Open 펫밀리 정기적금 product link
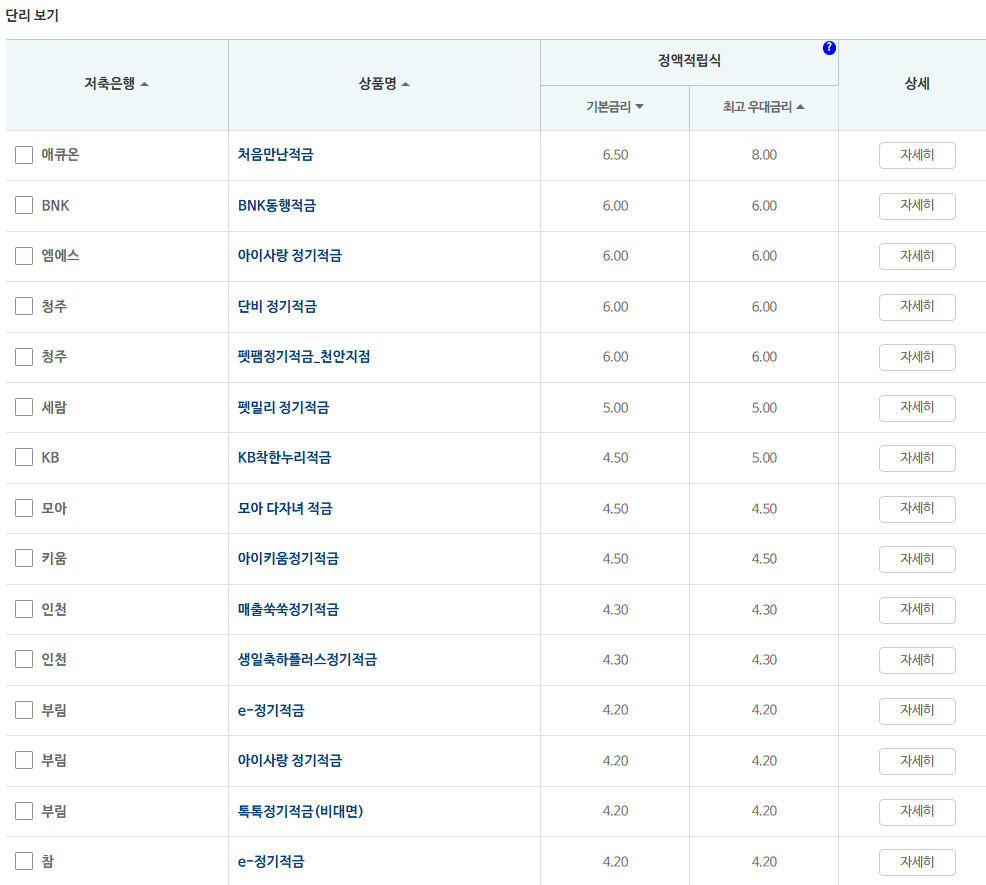The height and width of the screenshot is (885, 986). pos(284,407)
